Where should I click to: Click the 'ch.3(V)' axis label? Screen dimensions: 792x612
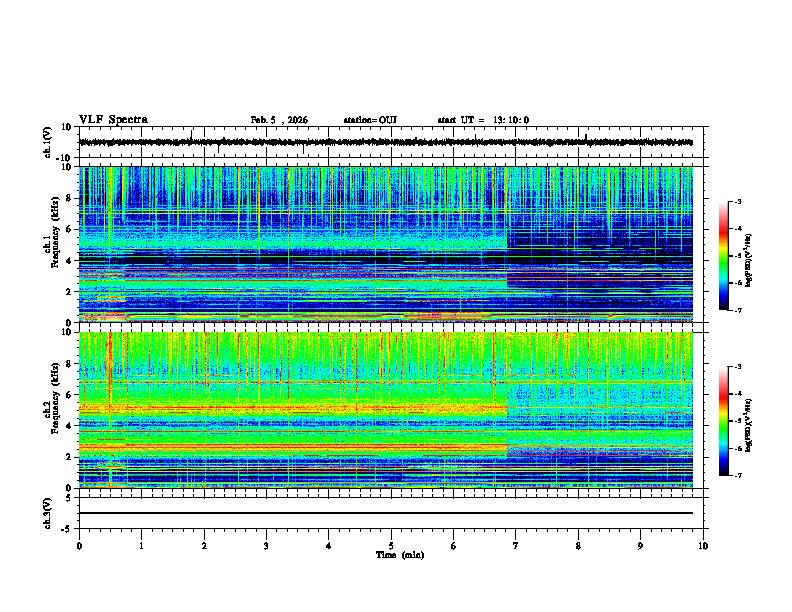[48, 513]
